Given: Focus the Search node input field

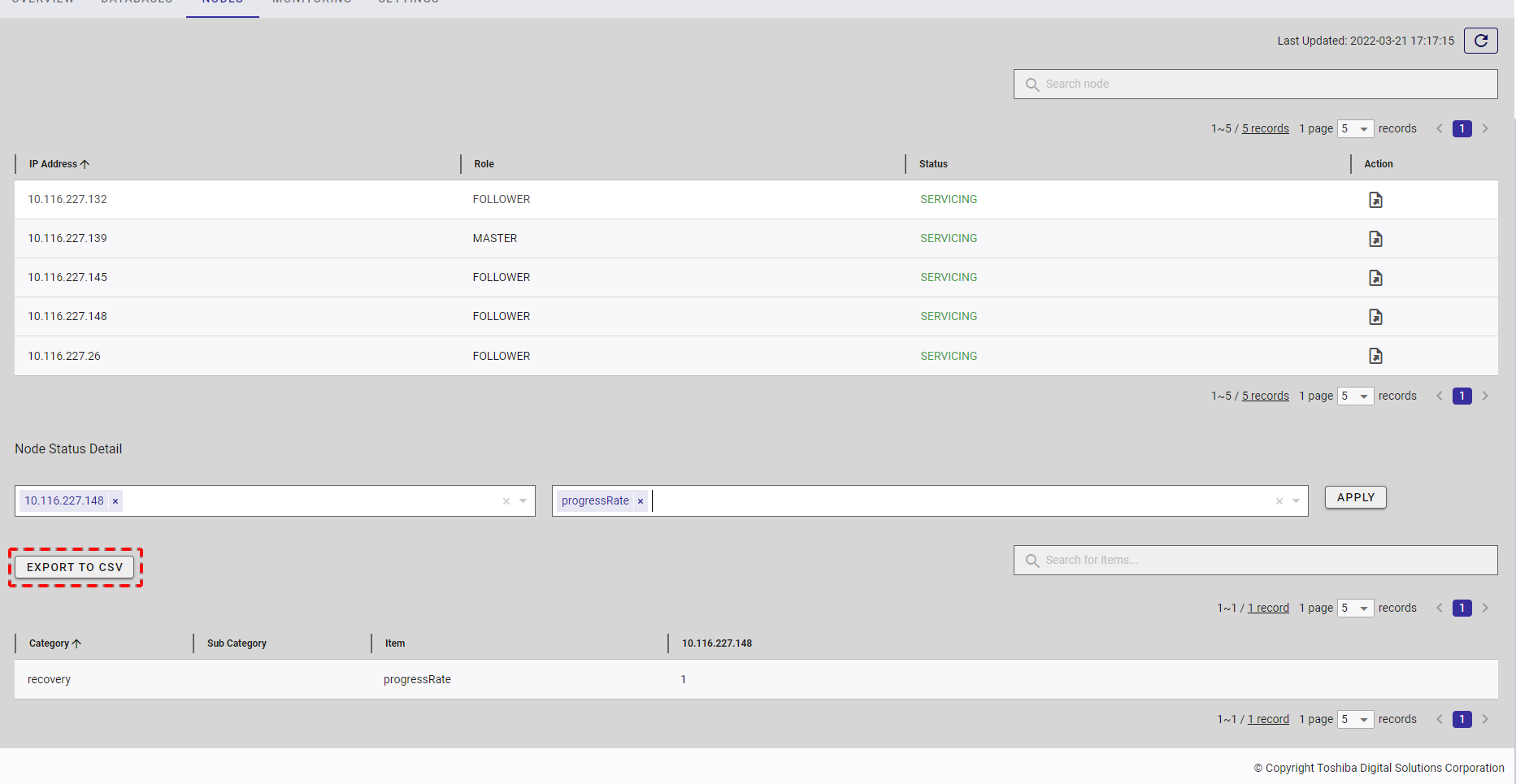Looking at the screenshot, I should pyautogui.click(x=1255, y=84).
